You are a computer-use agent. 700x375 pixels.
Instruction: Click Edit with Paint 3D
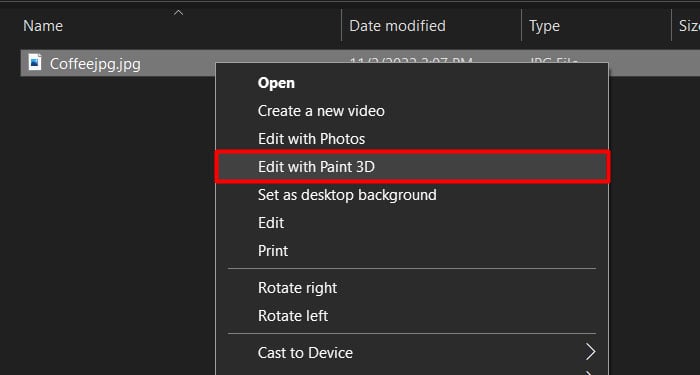(x=412, y=167)
